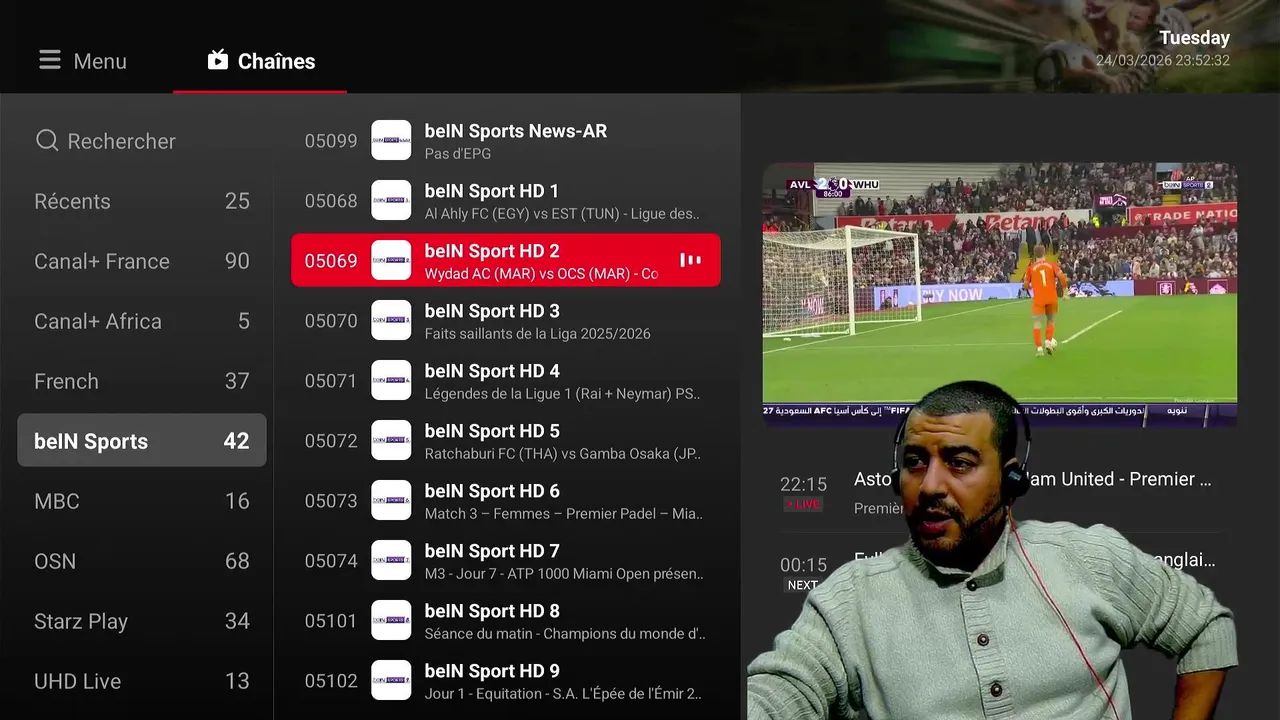
Task: Click channel number 05069
Action: coord(331,261)
